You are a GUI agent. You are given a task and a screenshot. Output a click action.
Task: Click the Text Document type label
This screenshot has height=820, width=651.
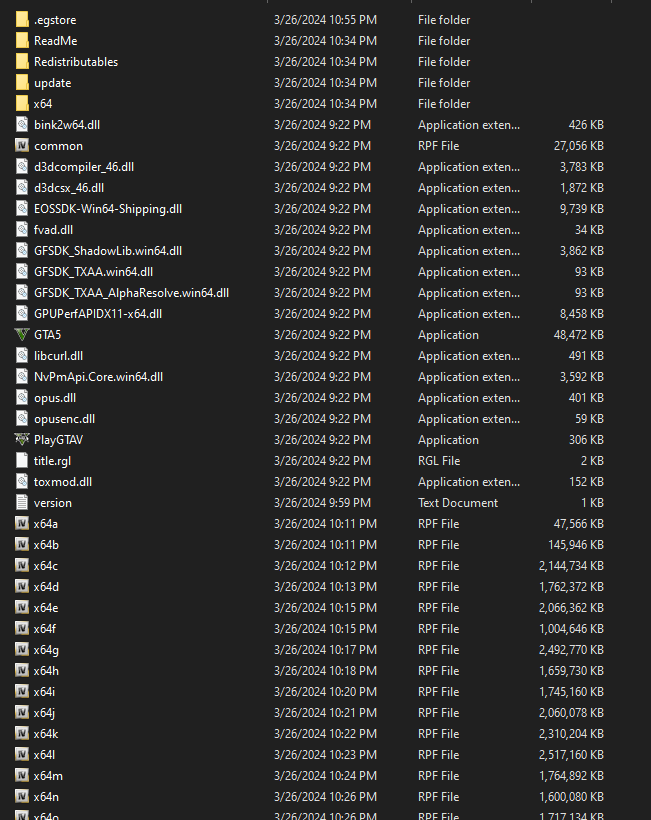point(458,503)
